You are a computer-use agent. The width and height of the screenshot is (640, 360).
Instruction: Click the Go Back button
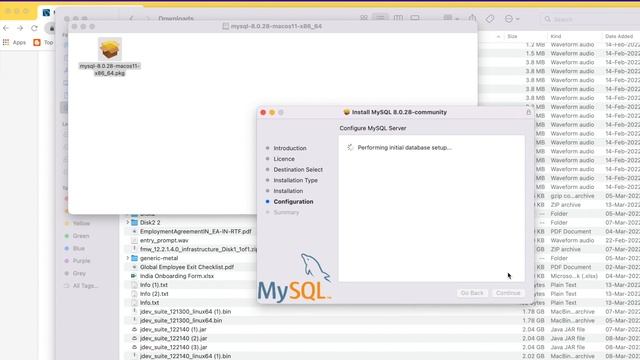472,293
